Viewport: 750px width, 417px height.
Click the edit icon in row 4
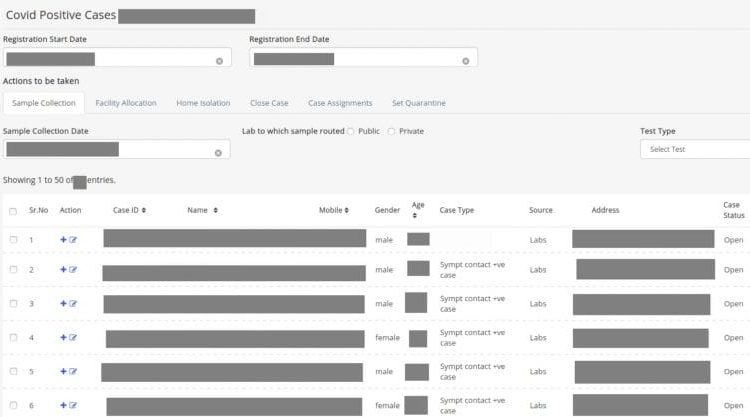73,337
